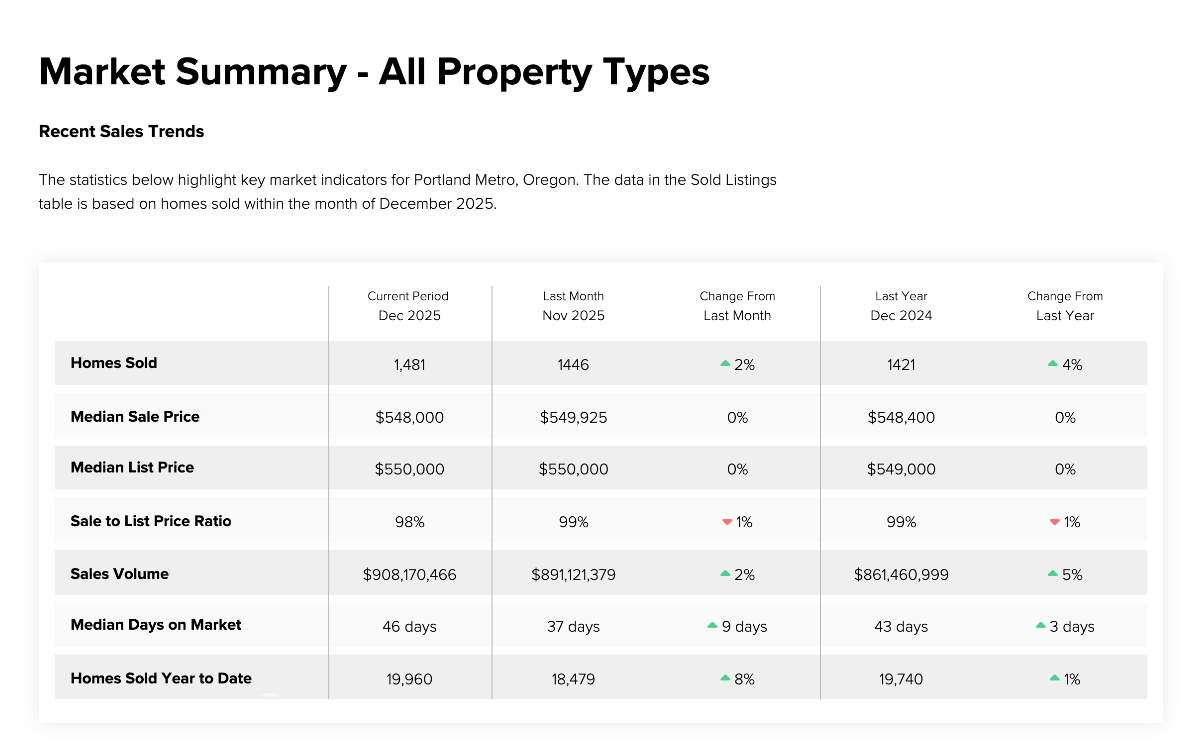Click green up arrow beside Year to Date 8%

[725, 678]
